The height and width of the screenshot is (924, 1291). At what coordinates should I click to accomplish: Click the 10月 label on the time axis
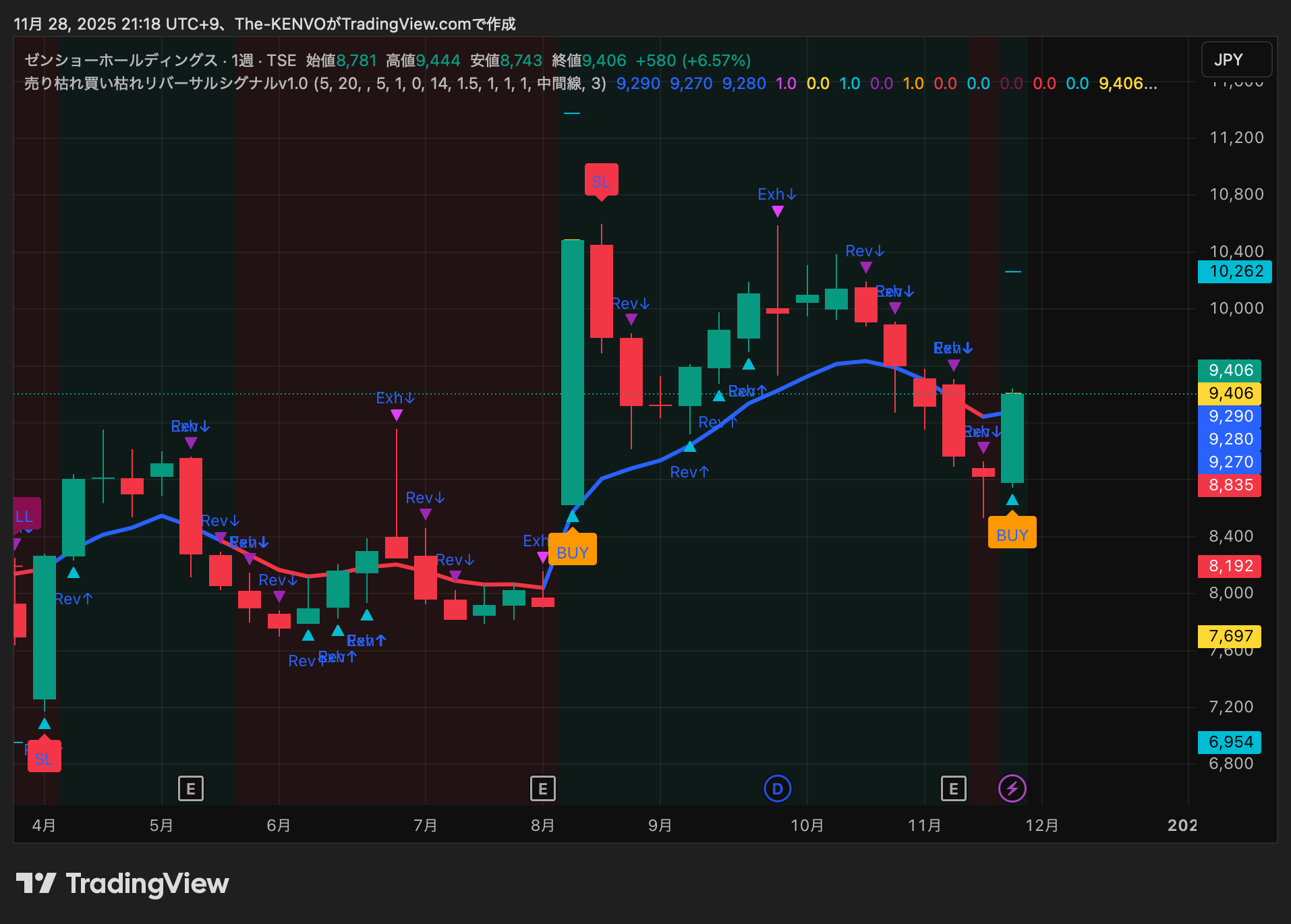tap(807, 825)
